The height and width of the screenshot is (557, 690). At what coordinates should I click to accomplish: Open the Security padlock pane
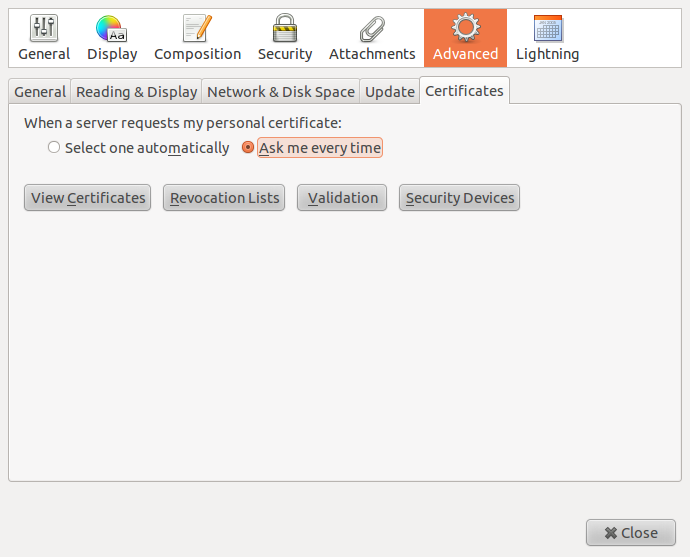(285, 38)
